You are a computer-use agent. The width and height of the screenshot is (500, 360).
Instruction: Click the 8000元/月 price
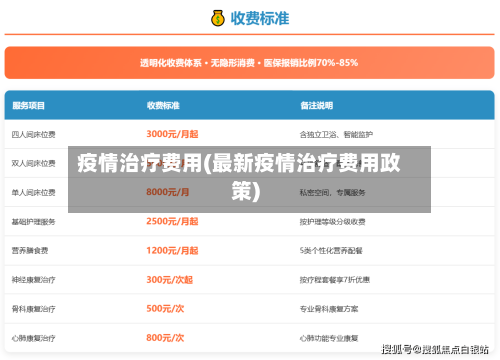pyautogui.click(x=168, y=192)
